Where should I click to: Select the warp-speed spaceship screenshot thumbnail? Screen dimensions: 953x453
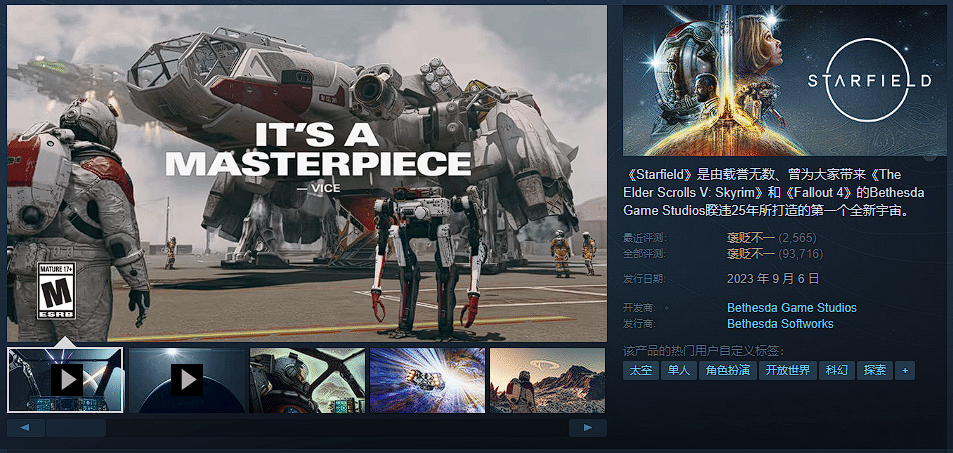pos(427,380)
